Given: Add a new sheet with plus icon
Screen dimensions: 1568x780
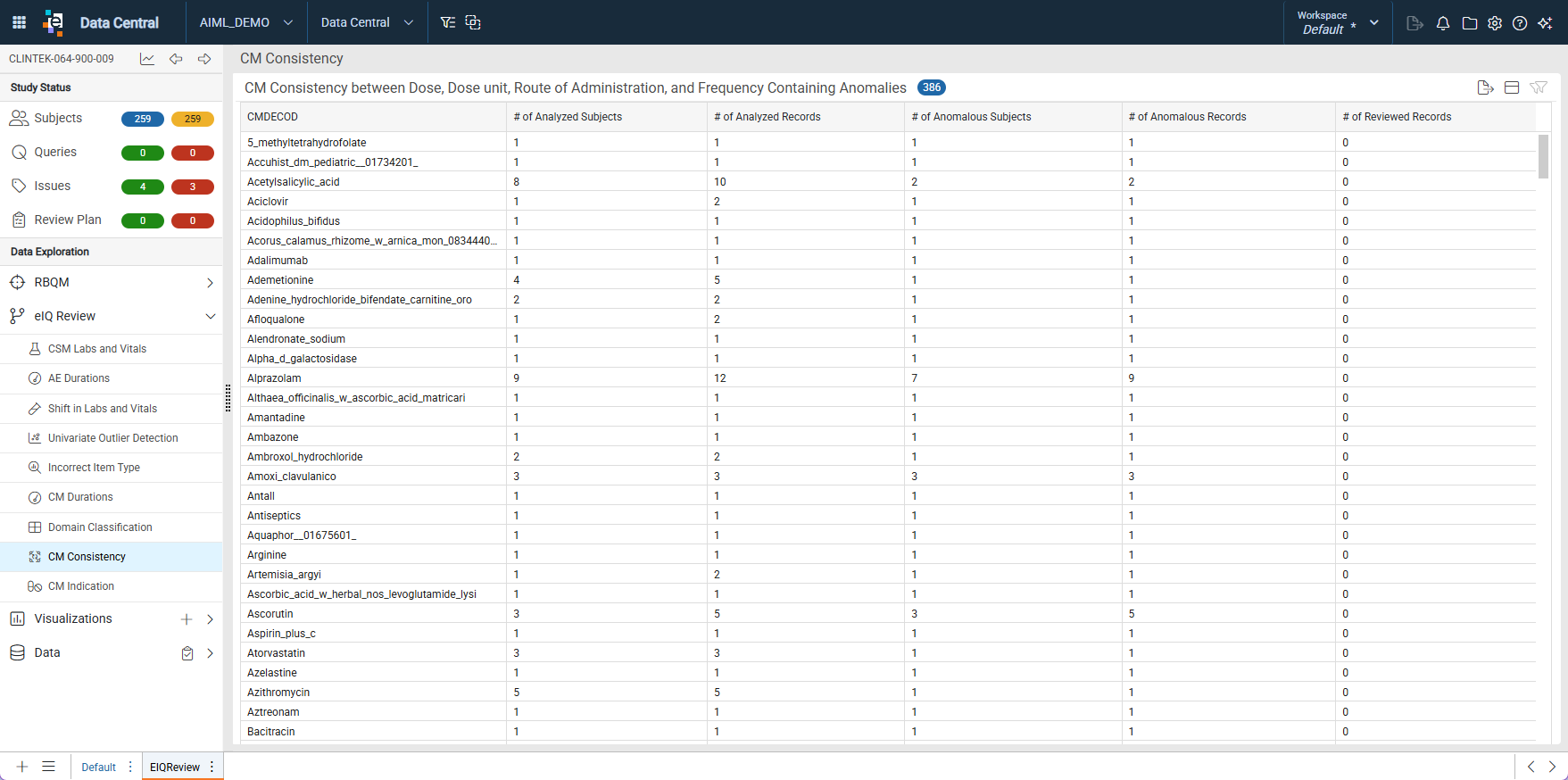Looking at the screenshot, I should pos(22,767).
